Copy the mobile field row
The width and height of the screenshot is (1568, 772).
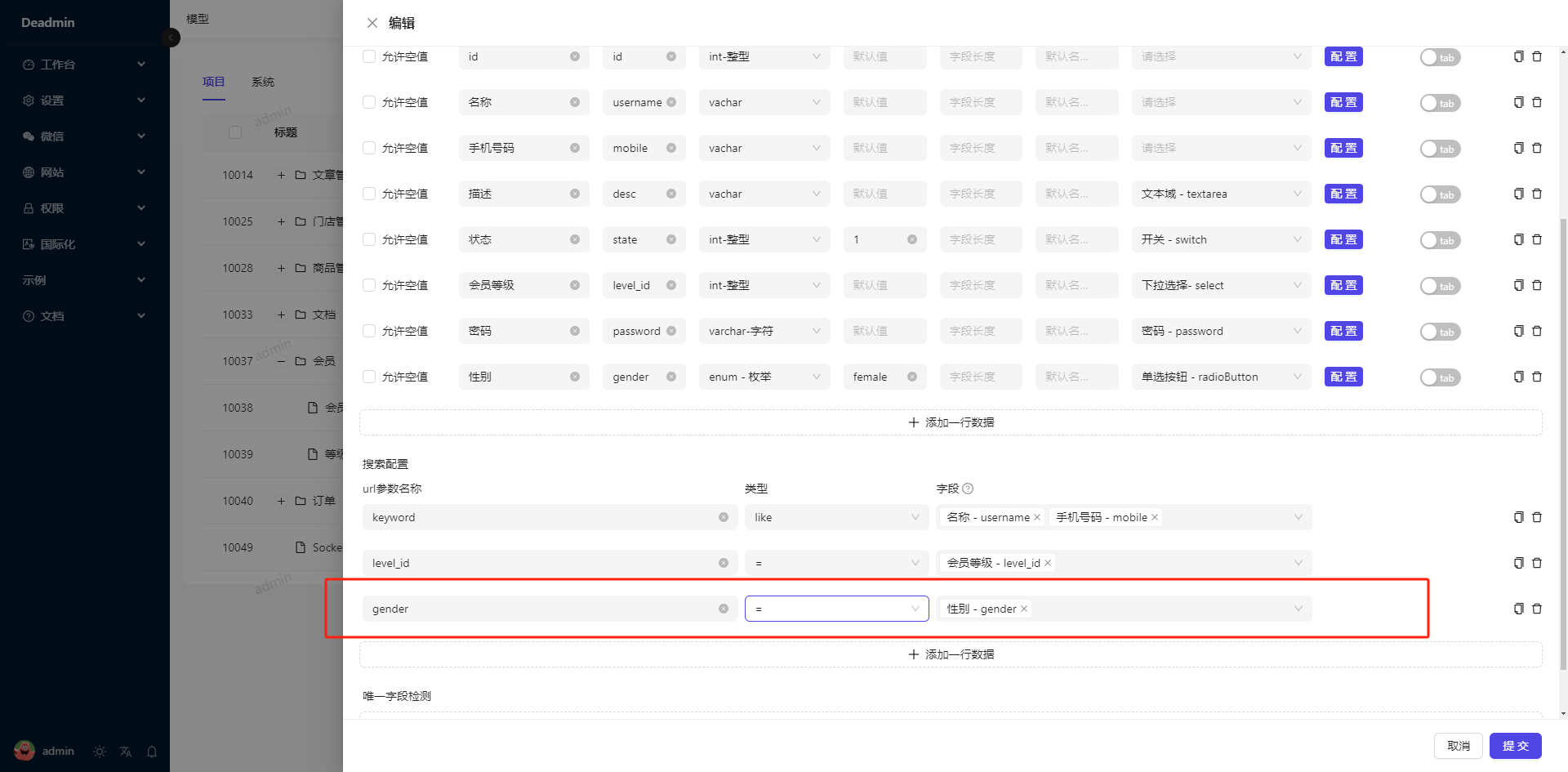(x=1518, y=148)
